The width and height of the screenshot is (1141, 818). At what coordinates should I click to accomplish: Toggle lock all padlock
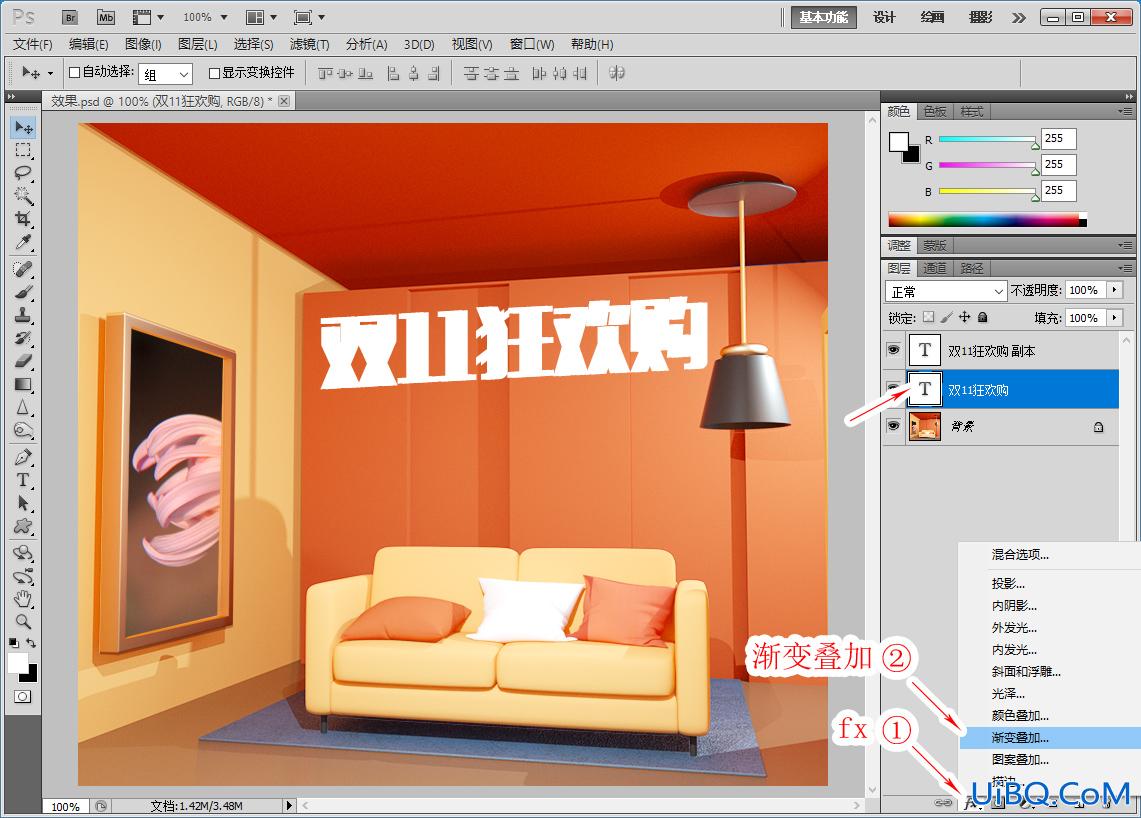point(982,317)
